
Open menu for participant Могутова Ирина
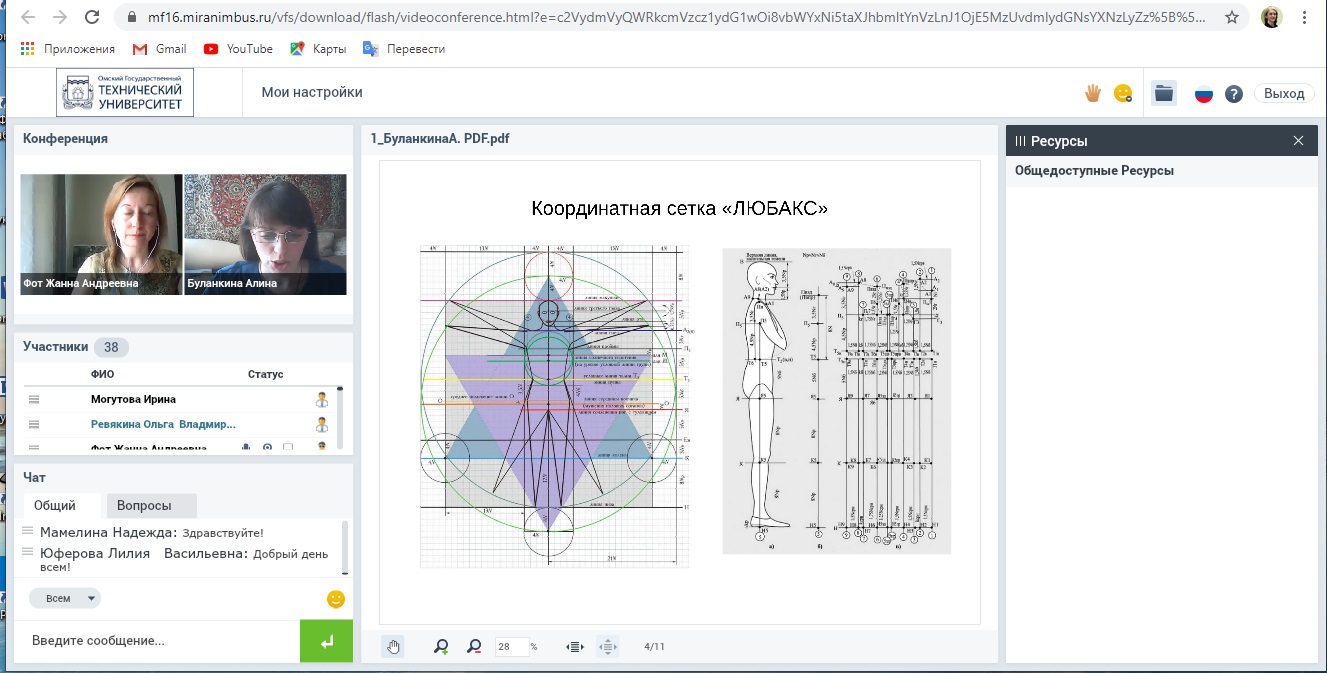[x=33, y=399]
